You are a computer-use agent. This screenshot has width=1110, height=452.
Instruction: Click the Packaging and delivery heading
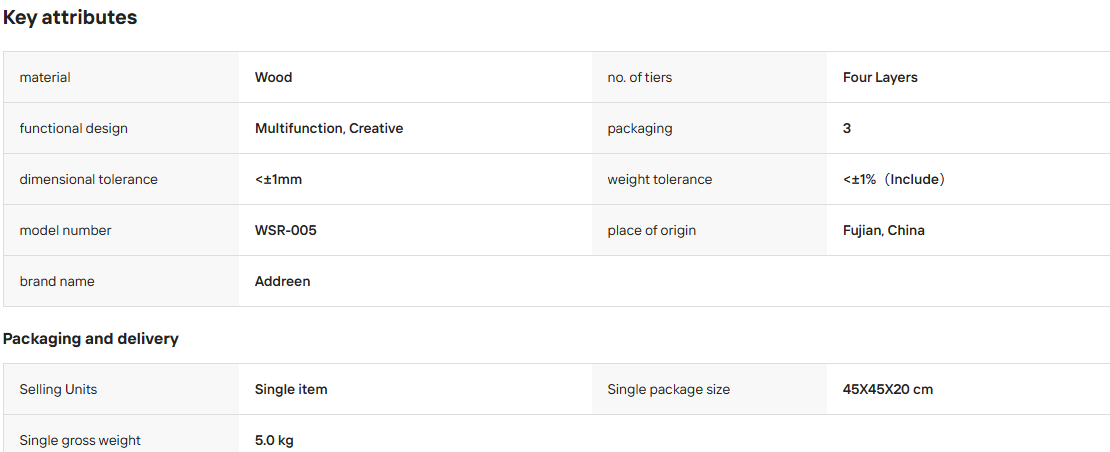(91, 339)
